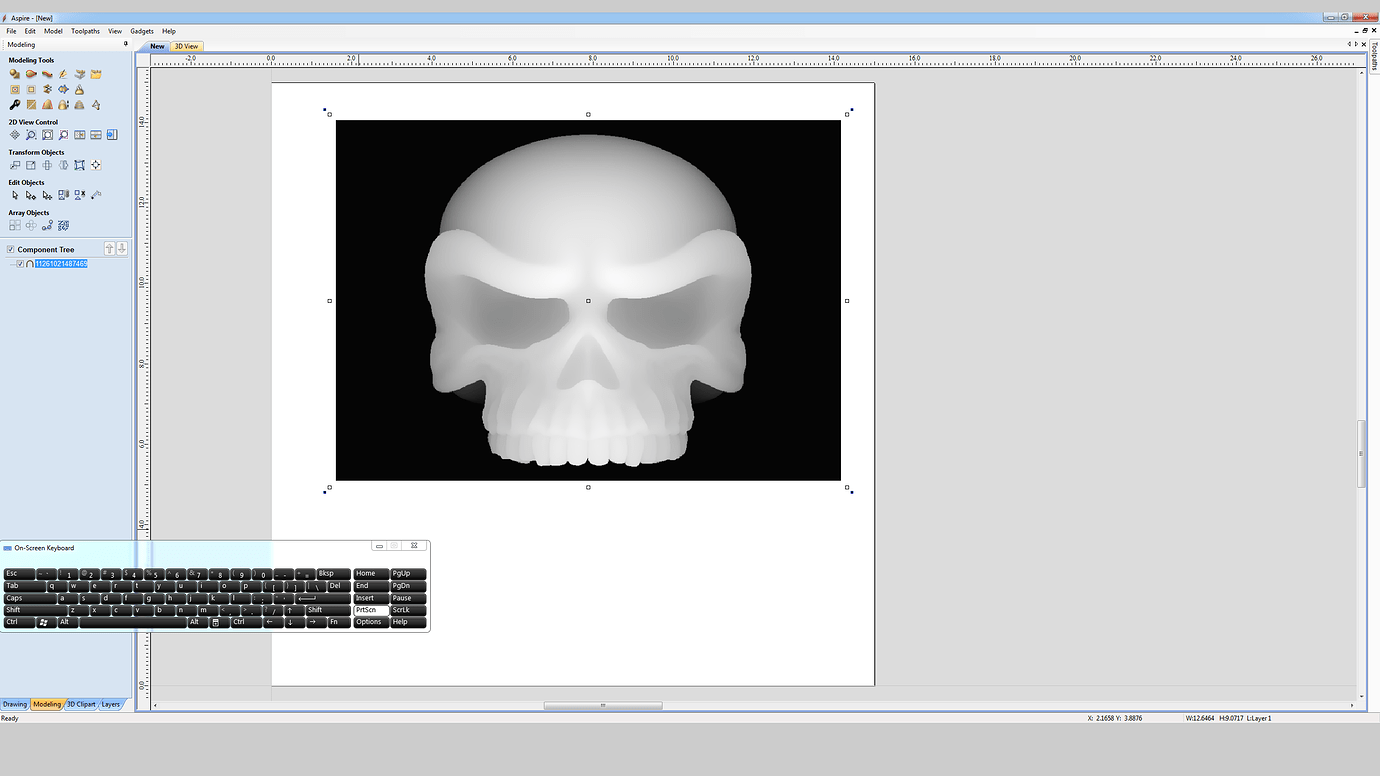This screenshot has width=1380, height=776.
Task: Uncheck the Component Tree checkbox
Action: point(11,249)
